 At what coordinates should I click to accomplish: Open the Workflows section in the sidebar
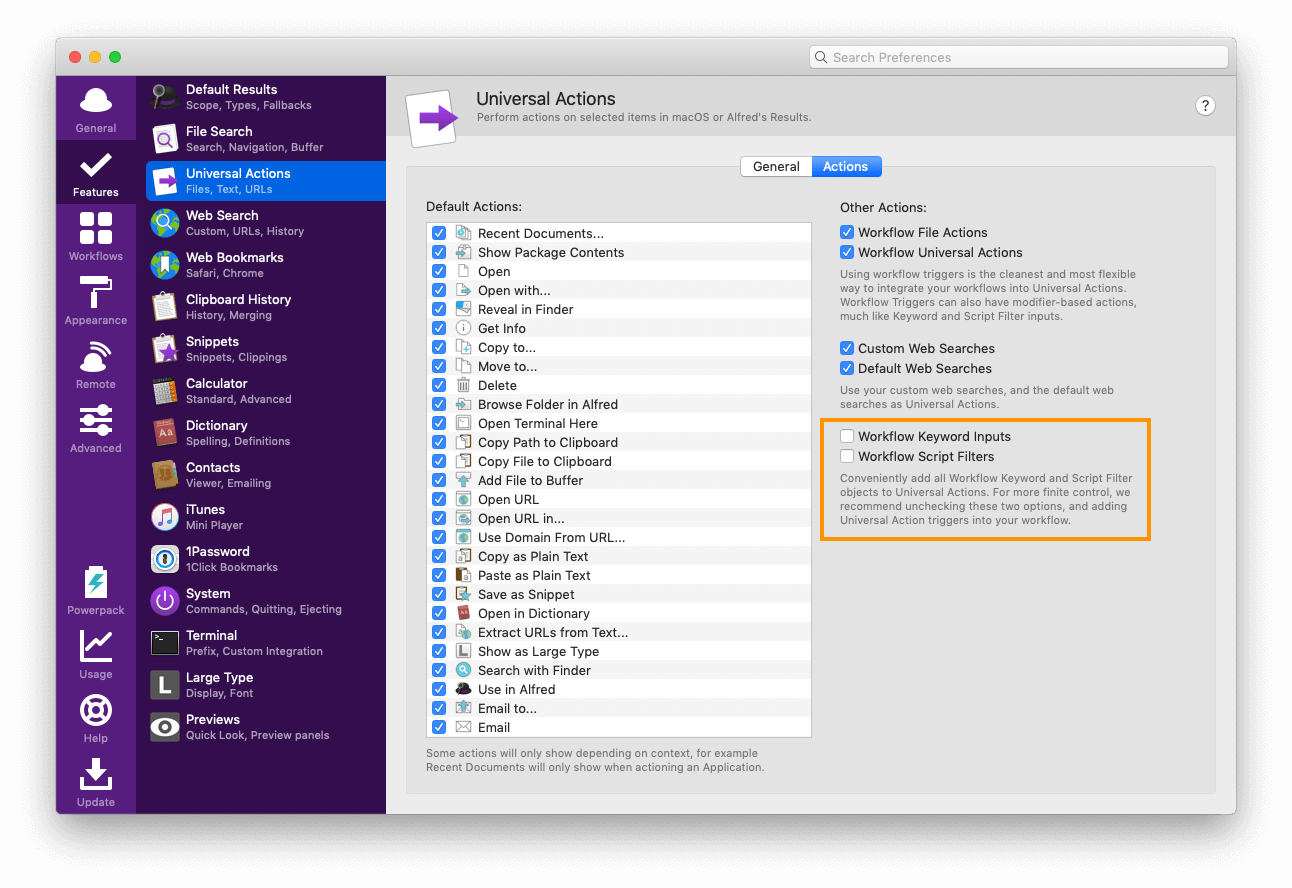(95, 235)
